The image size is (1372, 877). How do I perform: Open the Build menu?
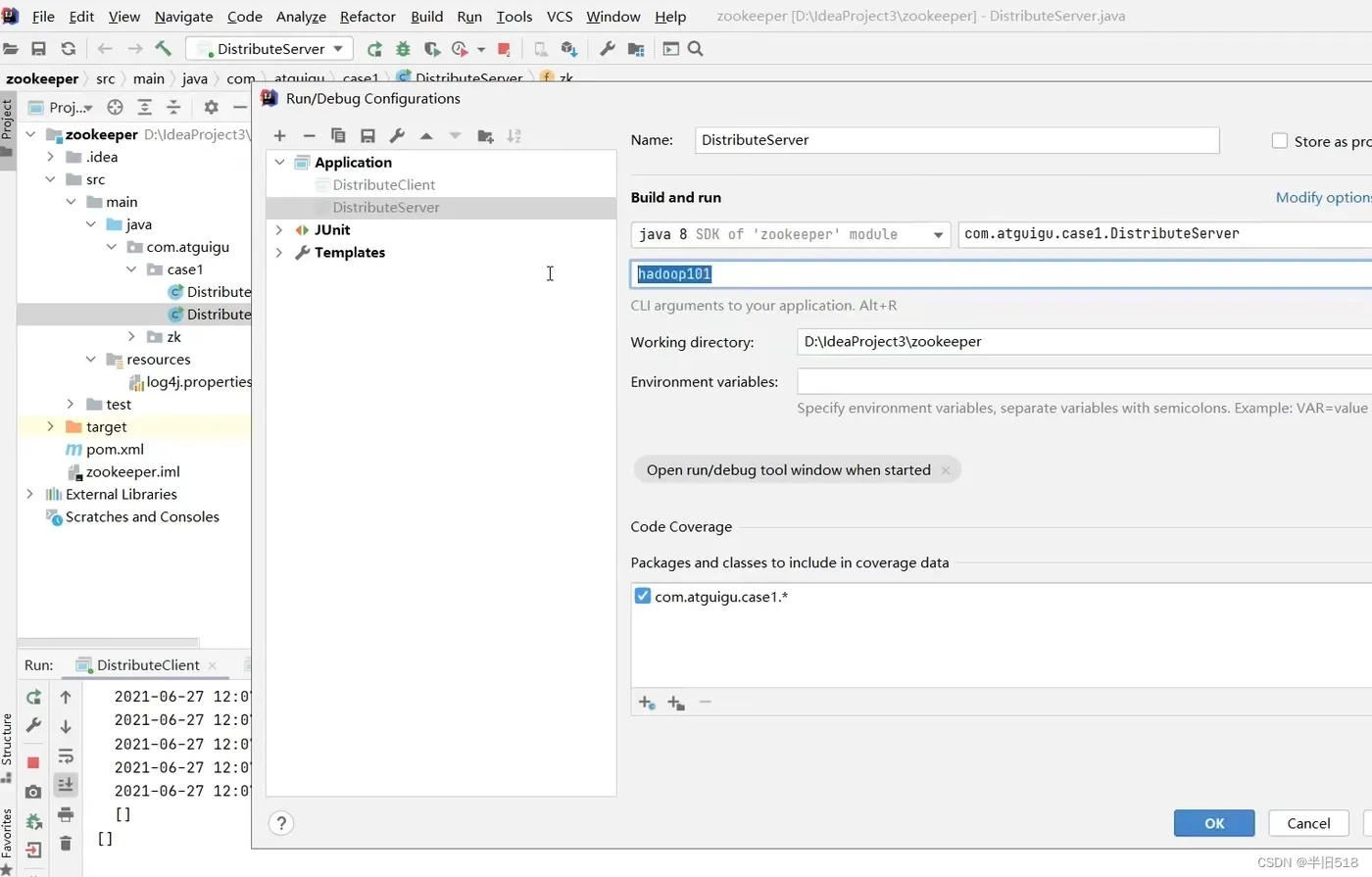427,17
